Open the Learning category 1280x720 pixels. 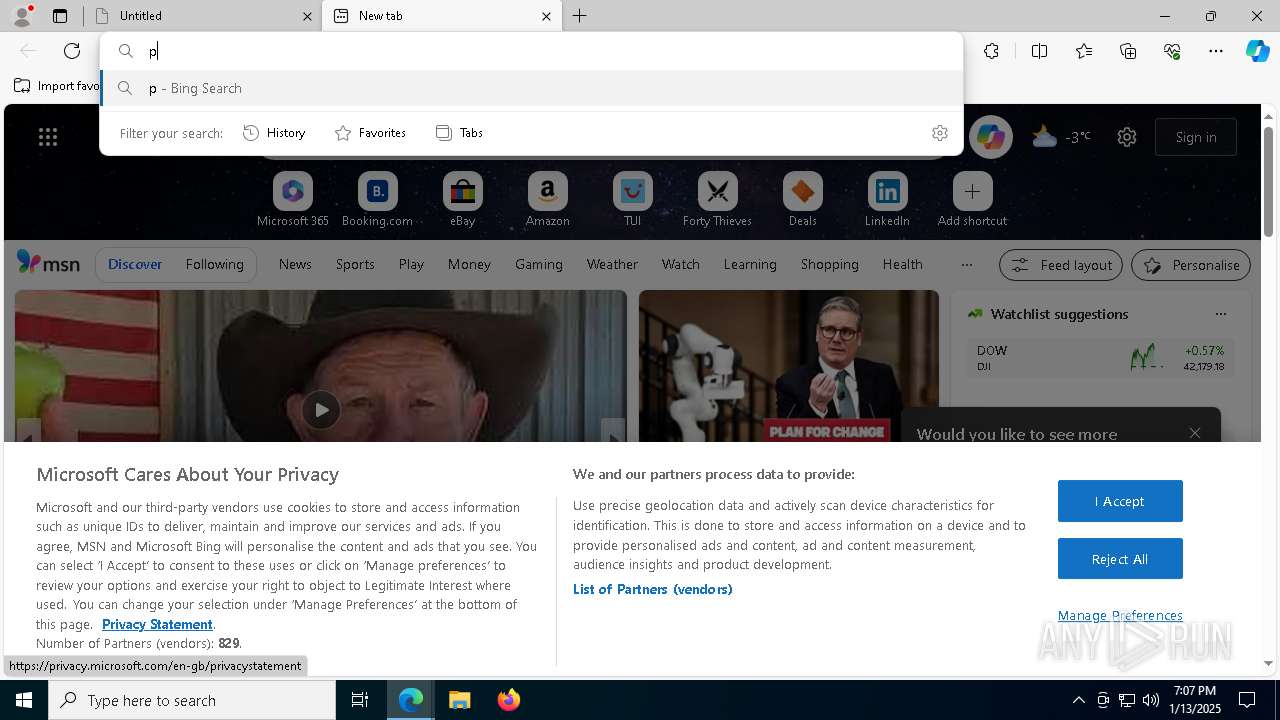(x=750, y=264)
